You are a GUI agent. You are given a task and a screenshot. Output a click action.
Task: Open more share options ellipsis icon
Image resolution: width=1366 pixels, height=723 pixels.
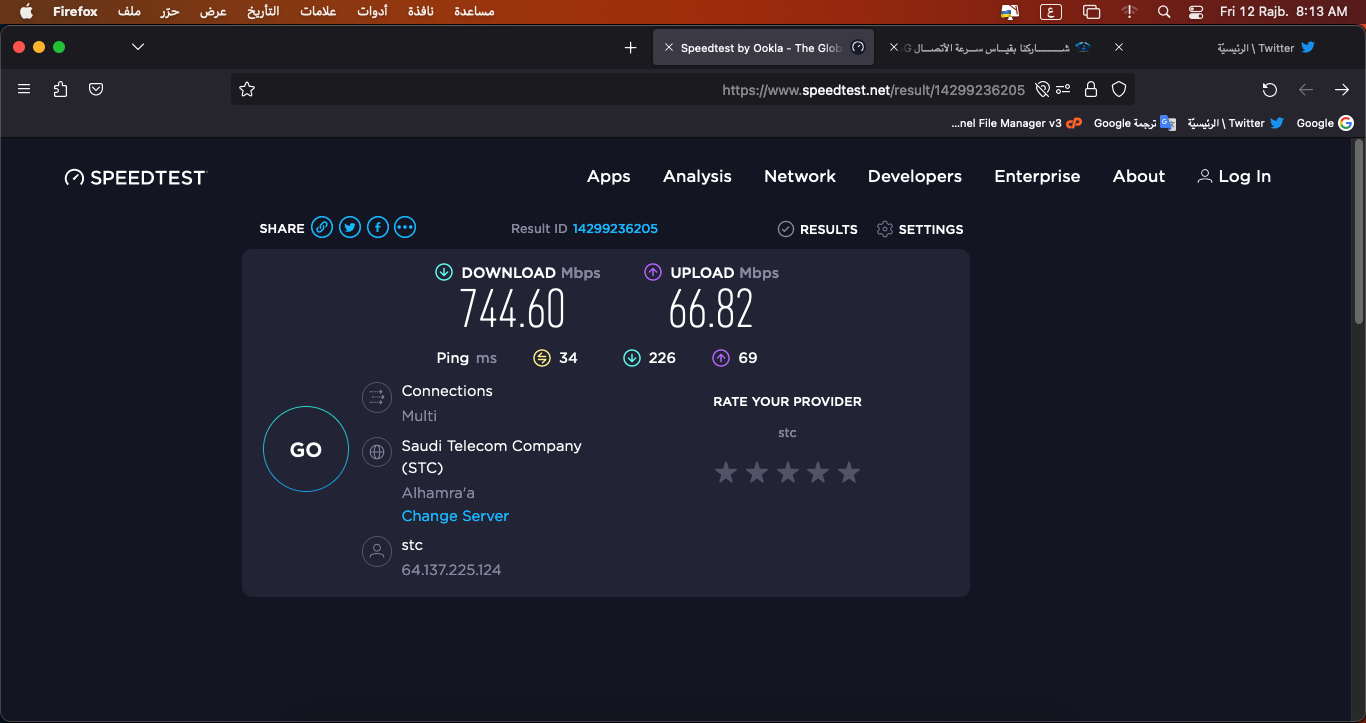coord(405,228)
